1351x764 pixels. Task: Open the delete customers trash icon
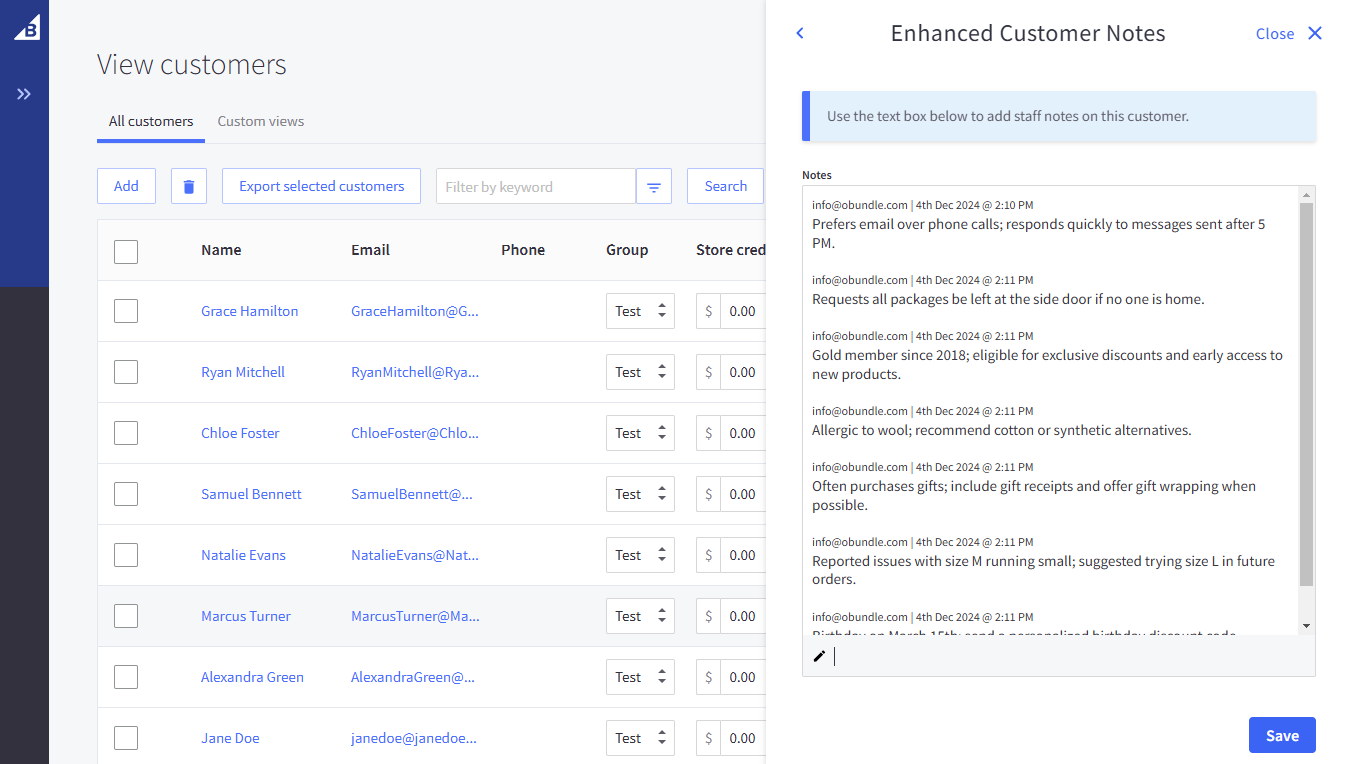[188, 186]
